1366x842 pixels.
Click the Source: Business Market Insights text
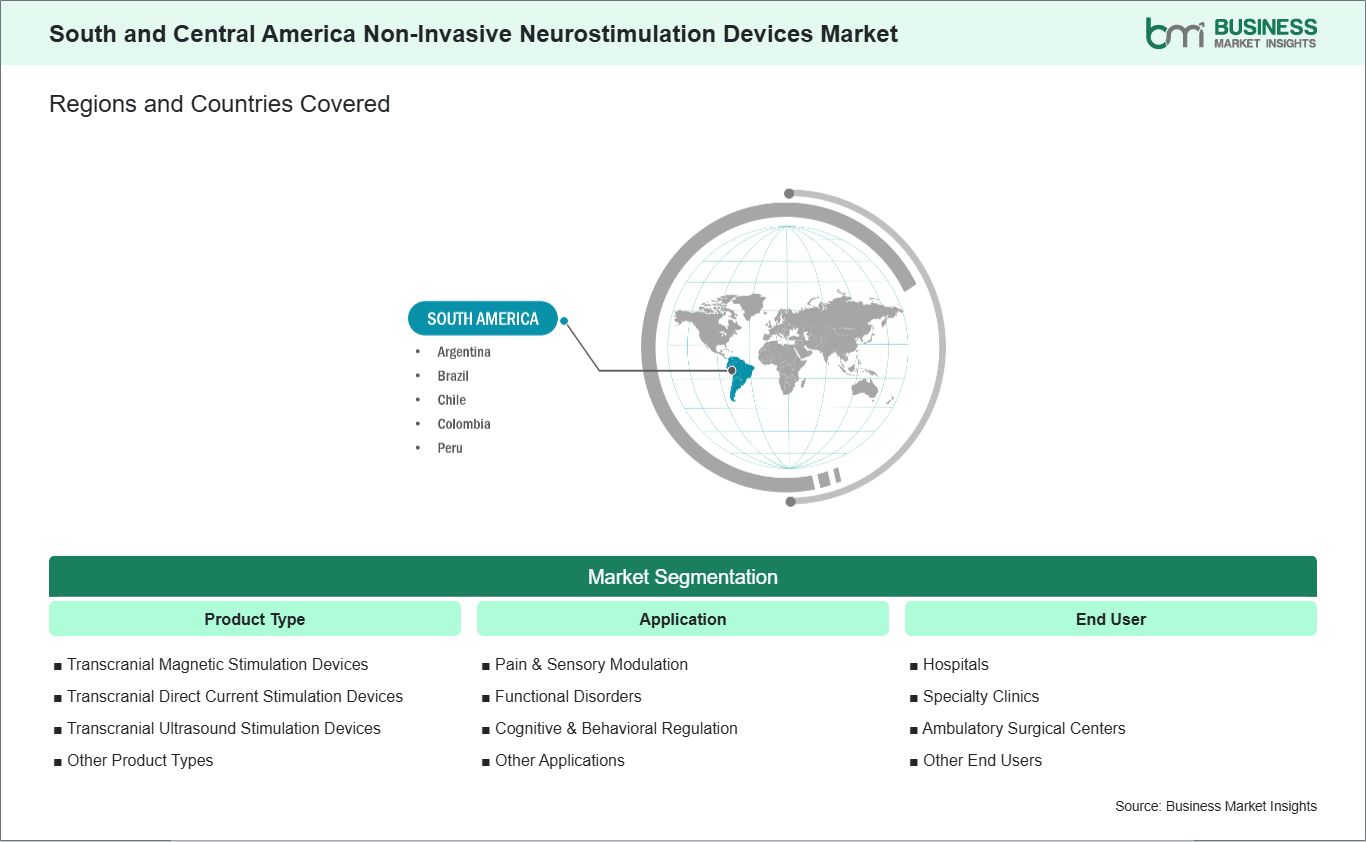[1216, 806]
